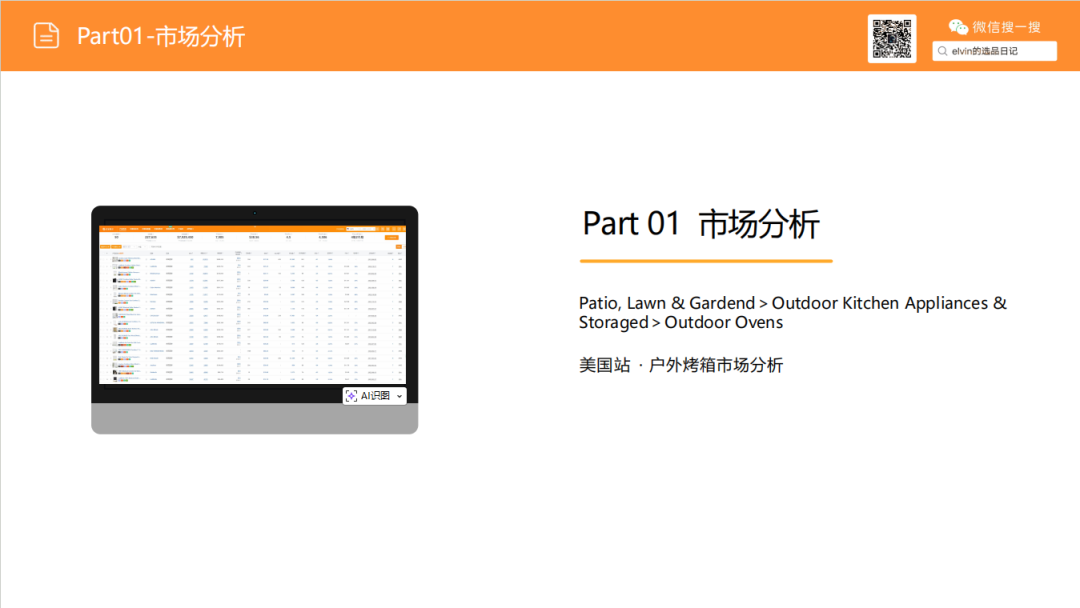1080x608 pixels.
Task: Click the large Part 01 市场分析 heading
Action: tap(701, 223)
